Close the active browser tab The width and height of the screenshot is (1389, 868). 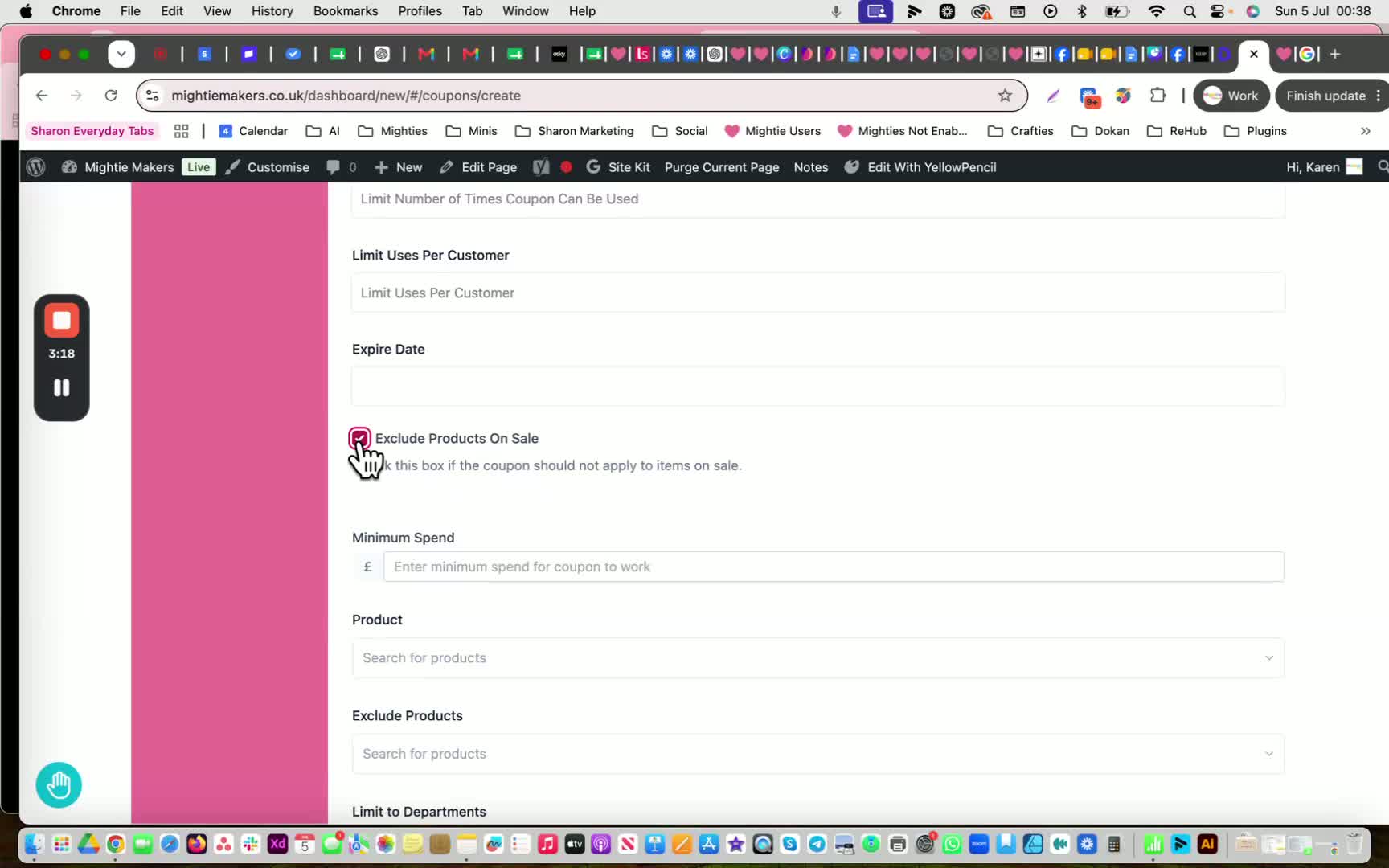[1254, 54]
